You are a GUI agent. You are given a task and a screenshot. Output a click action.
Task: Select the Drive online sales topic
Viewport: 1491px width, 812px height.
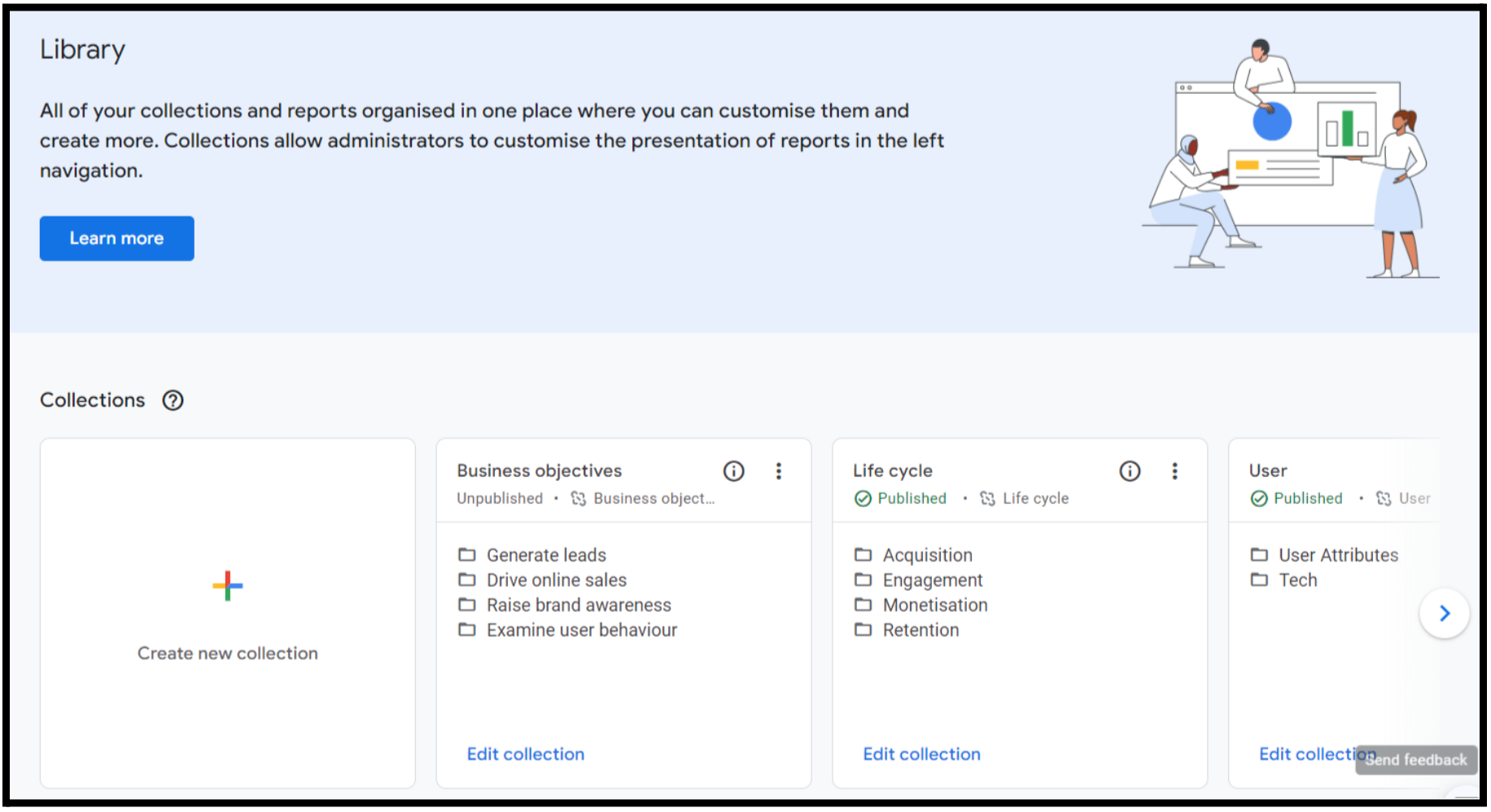pos(557,580)
